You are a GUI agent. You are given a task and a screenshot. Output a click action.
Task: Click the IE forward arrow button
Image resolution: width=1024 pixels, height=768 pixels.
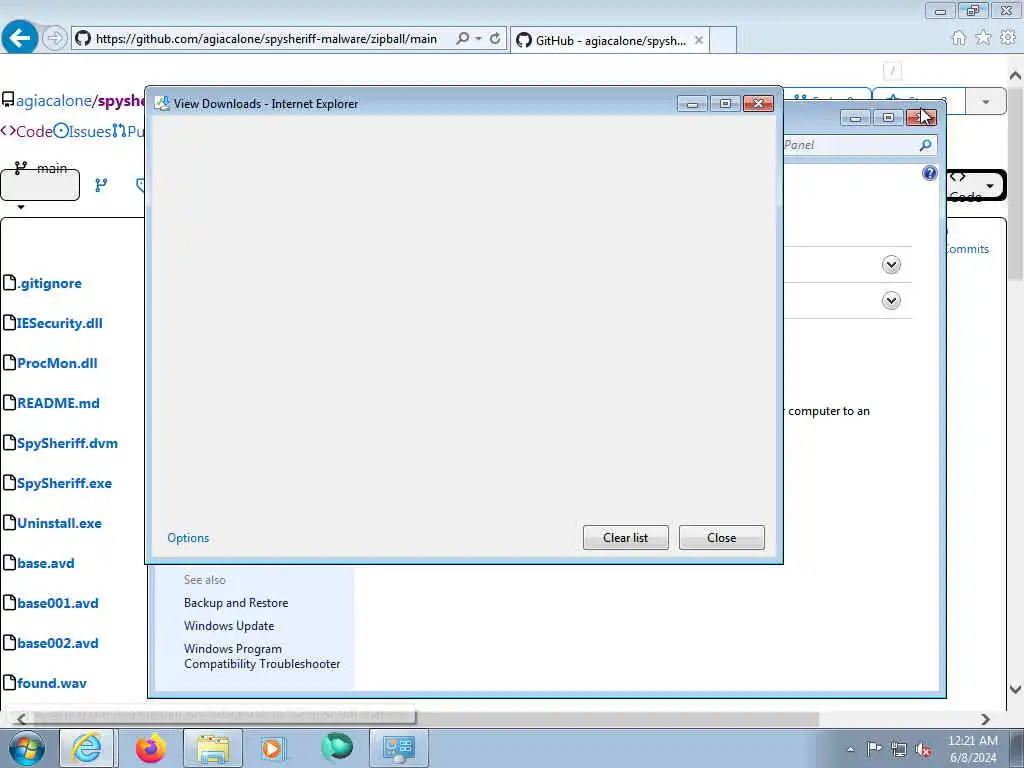coord(54,39)
